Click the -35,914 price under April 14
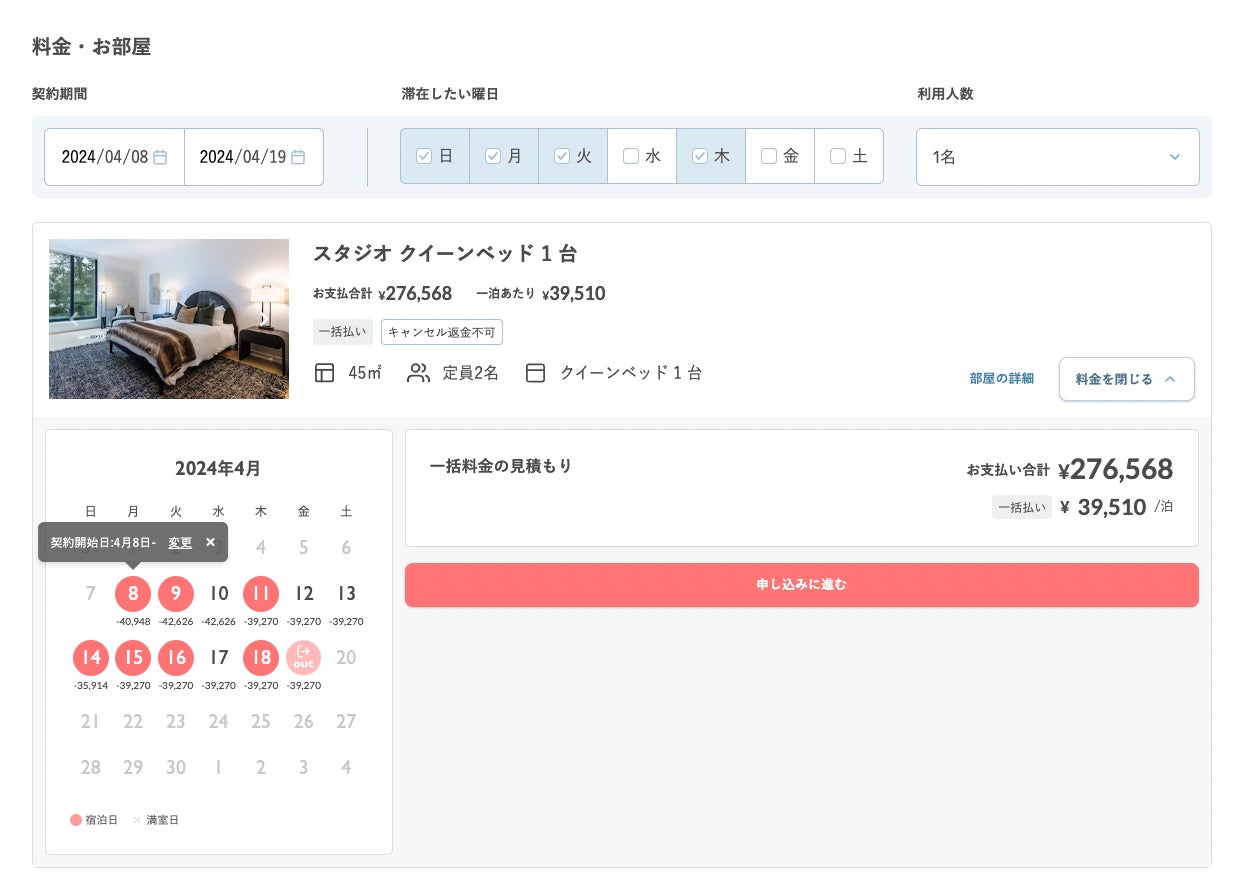The width and height of the screenshot is (1246, 891). [x=91, y=685]
